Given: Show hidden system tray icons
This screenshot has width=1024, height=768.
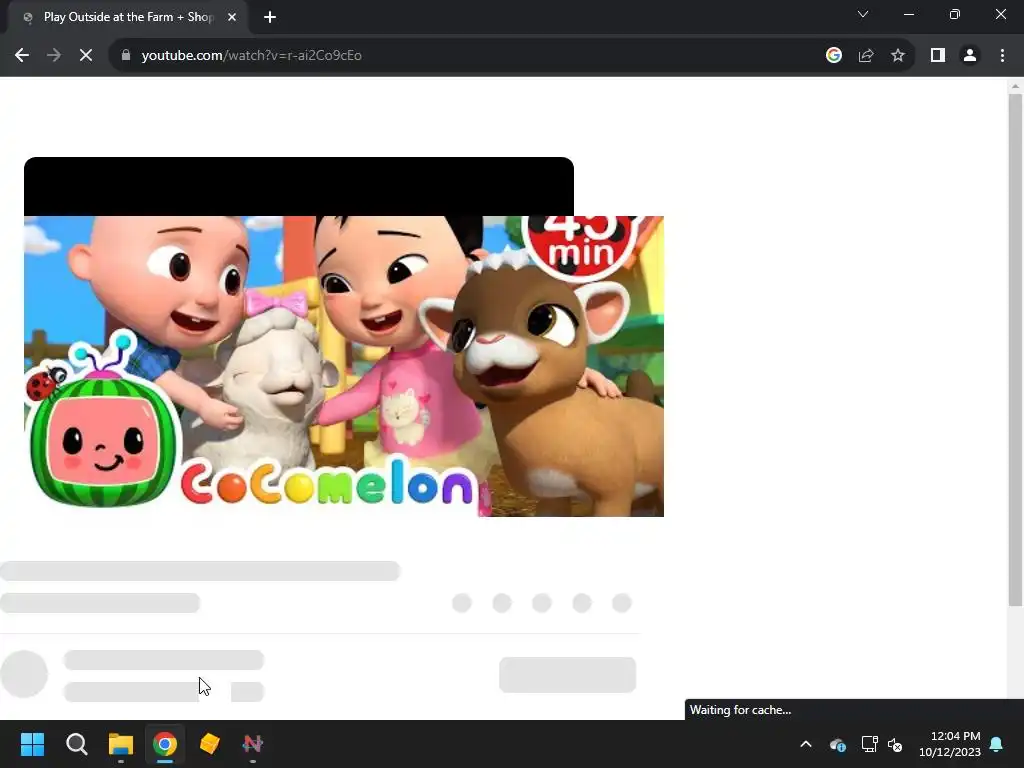Looking at the screenshot, I should [x=806, y=744].
